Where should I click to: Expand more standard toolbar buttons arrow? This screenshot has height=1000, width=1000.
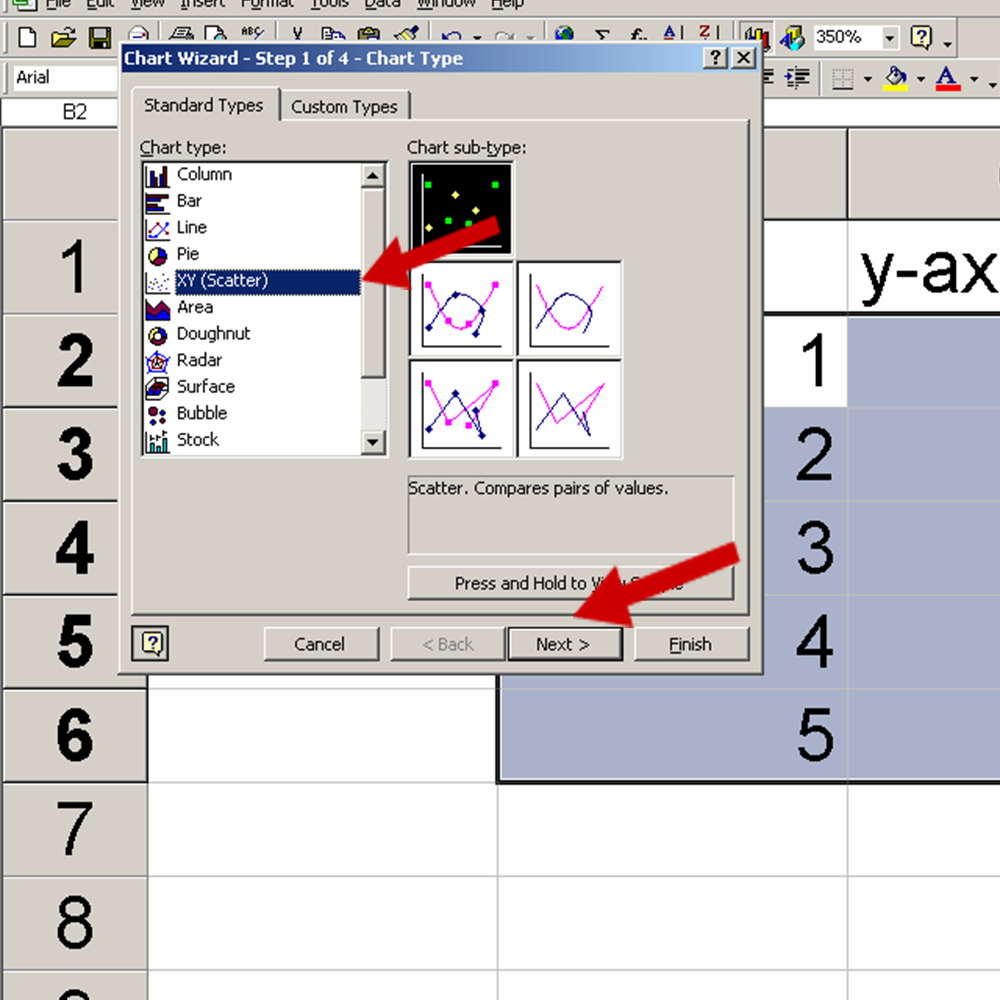948,43
